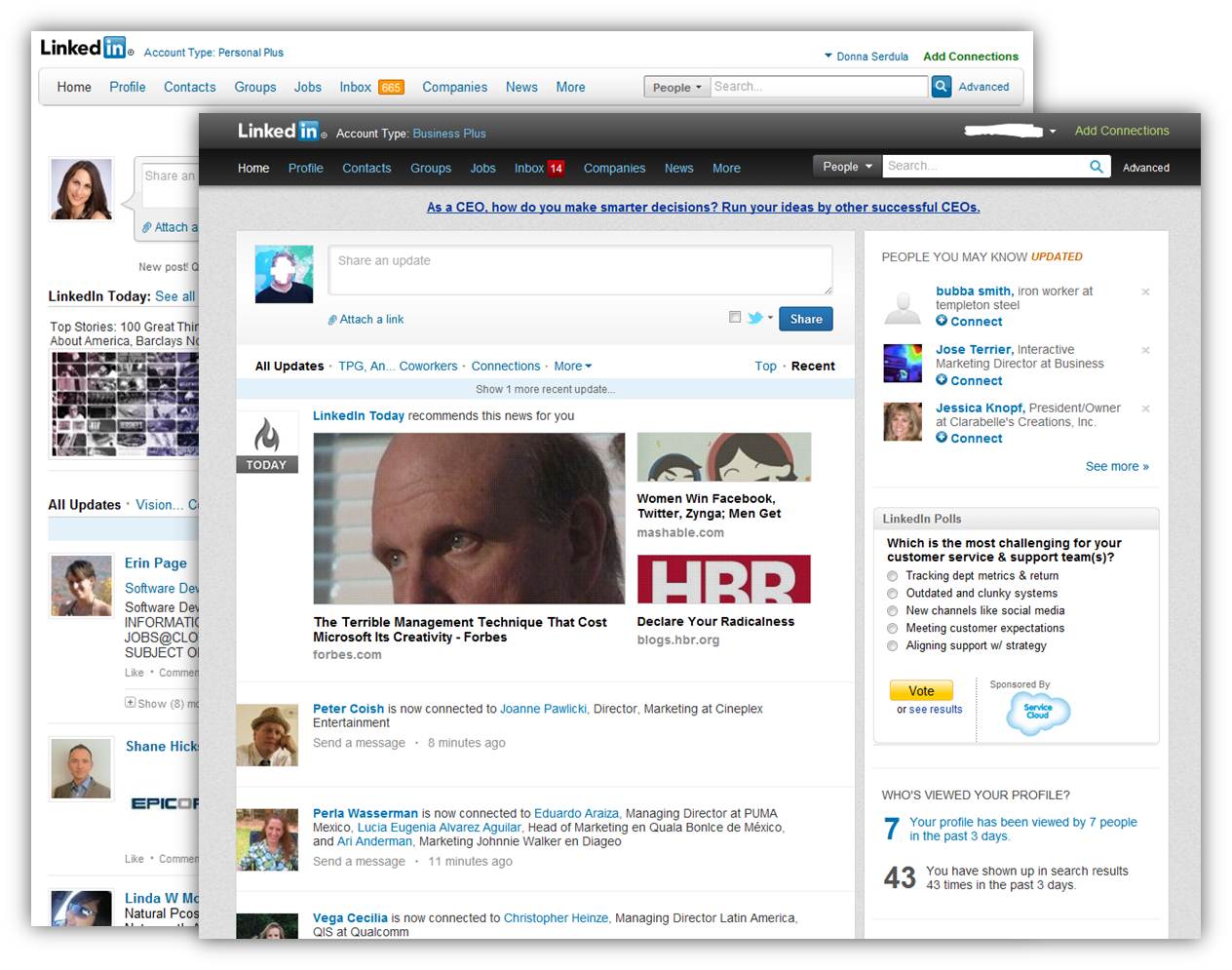Select poll option New channels like social media
1232x970 pixels.
pos(893,610)
